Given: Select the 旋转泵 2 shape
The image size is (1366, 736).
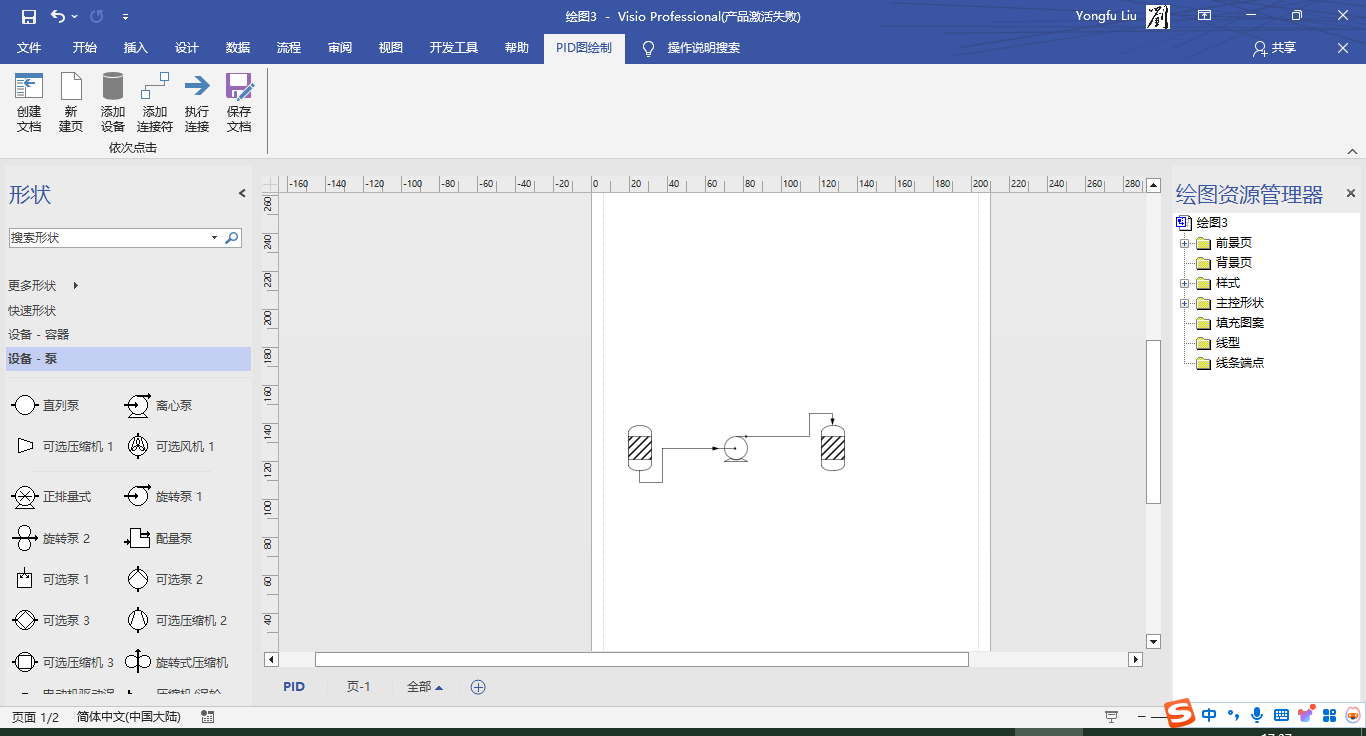Looking at the screenshot, I should (x=51, y=538).
